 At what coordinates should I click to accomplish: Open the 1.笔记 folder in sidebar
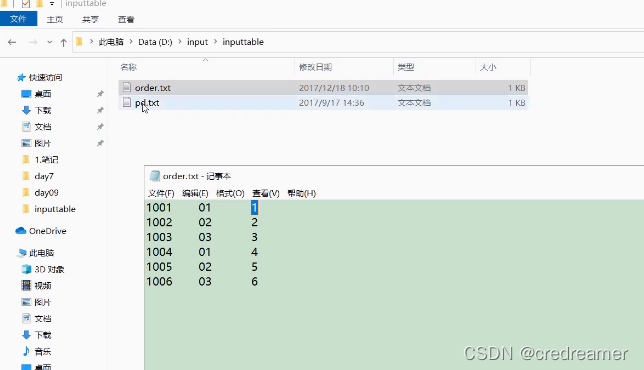click(x=46, y=160)
